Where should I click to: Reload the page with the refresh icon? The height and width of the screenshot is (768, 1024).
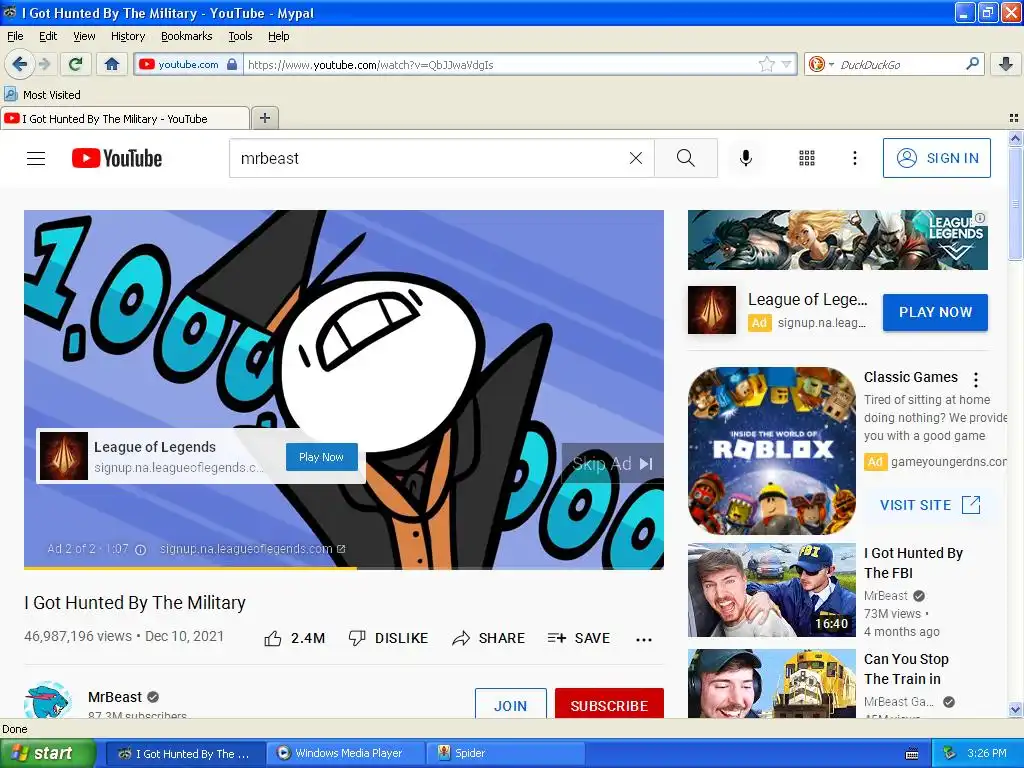[x=76, y=64]
